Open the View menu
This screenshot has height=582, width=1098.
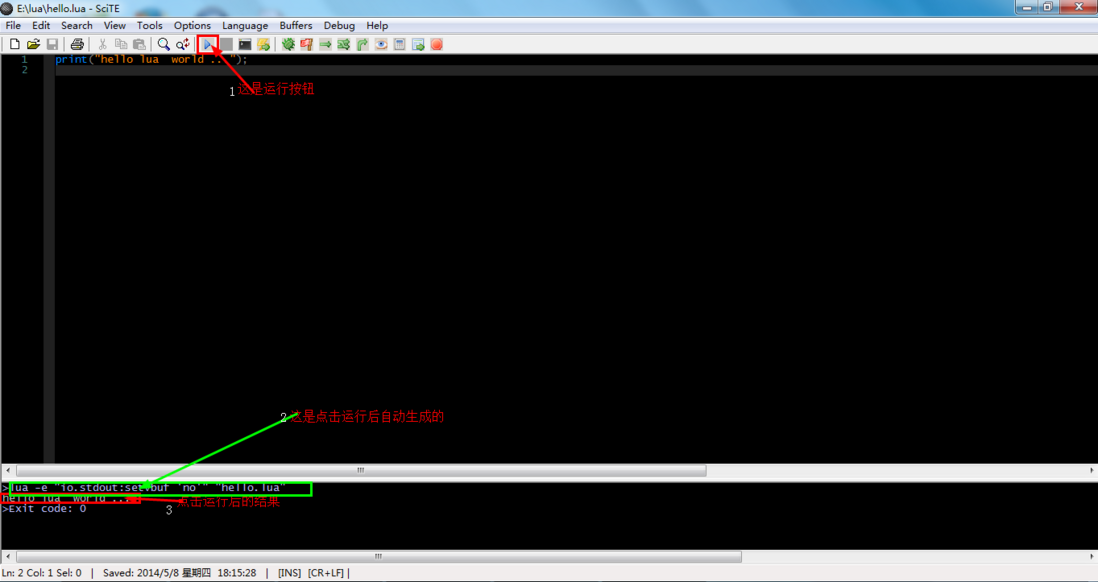(115, 25)
